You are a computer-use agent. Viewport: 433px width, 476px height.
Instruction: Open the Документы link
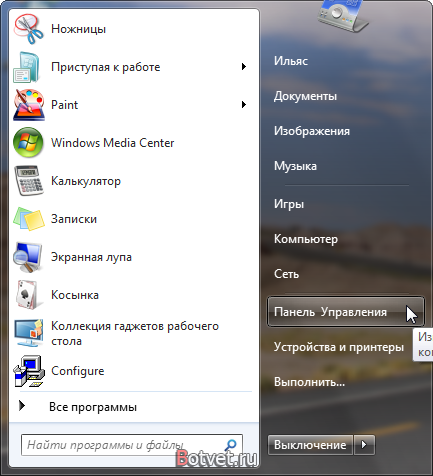(x=305, y=96)
